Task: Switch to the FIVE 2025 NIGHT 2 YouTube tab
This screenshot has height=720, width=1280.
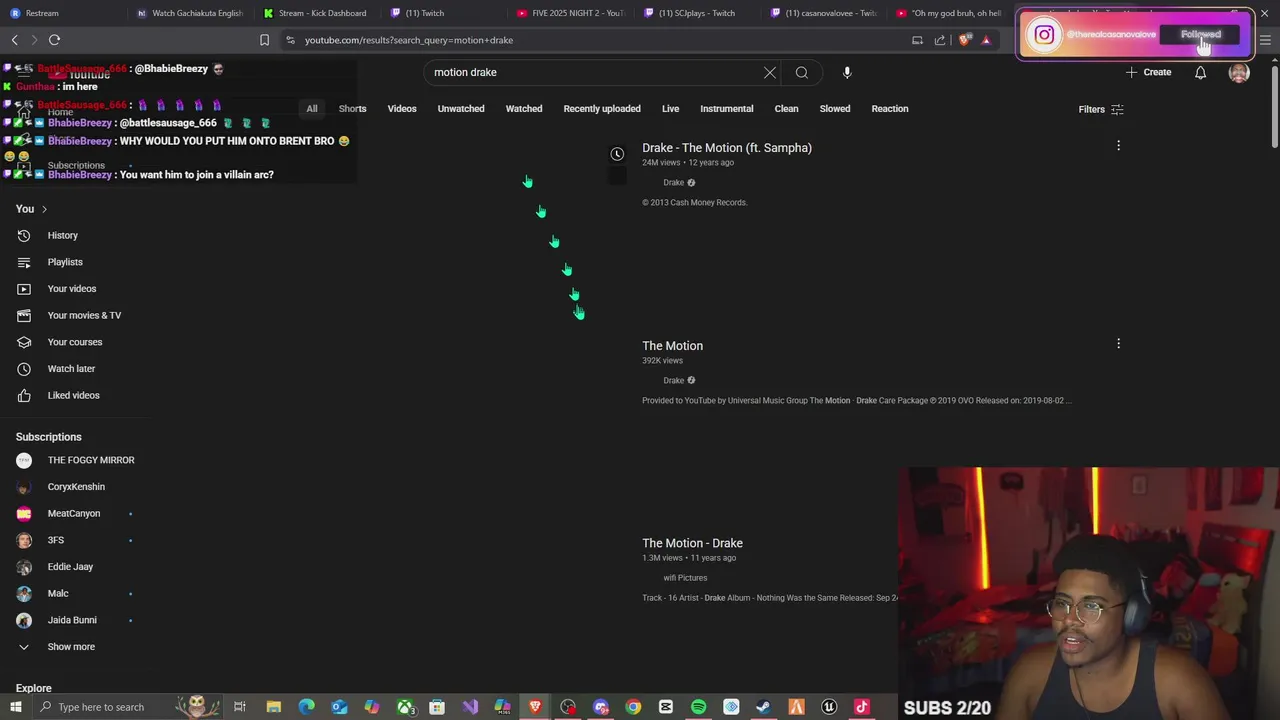Action: click(x=571, y=13)
